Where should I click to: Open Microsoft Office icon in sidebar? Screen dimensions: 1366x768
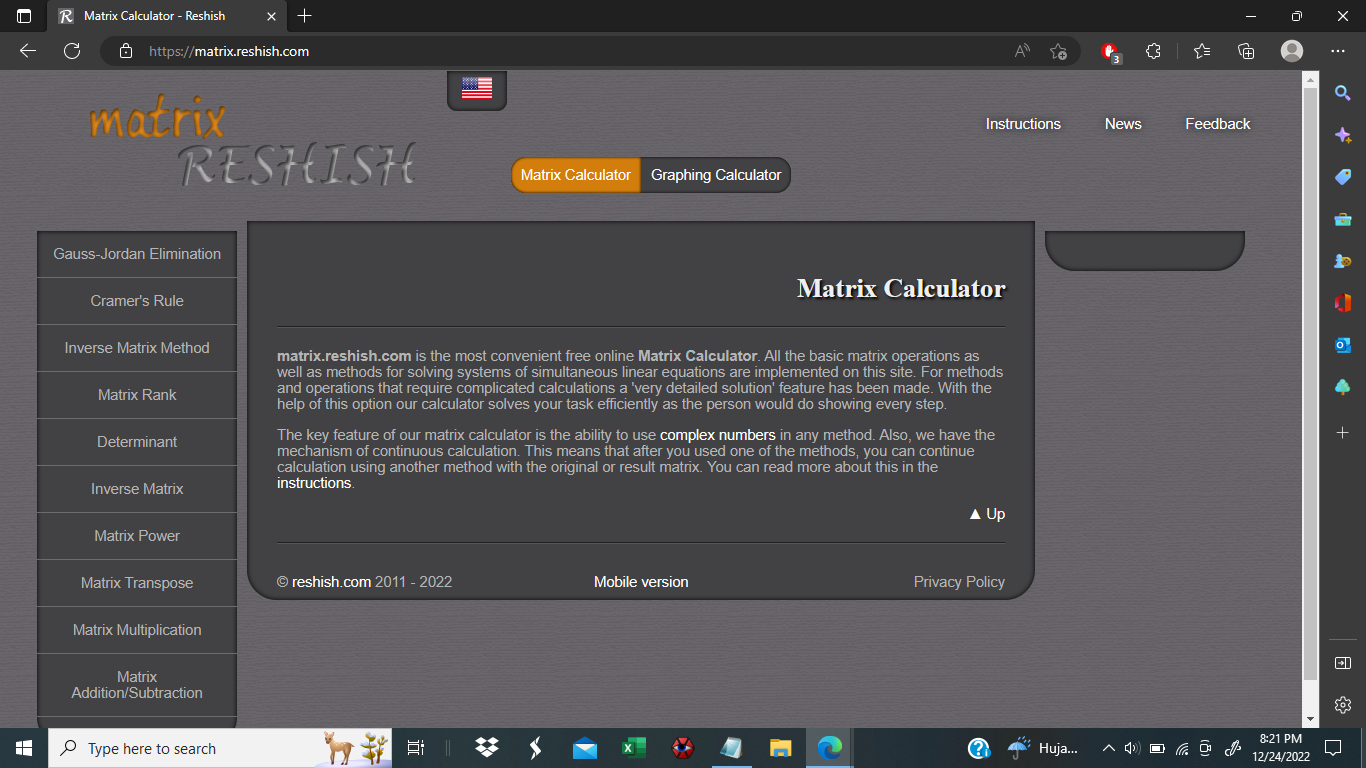click(1343, 303)
